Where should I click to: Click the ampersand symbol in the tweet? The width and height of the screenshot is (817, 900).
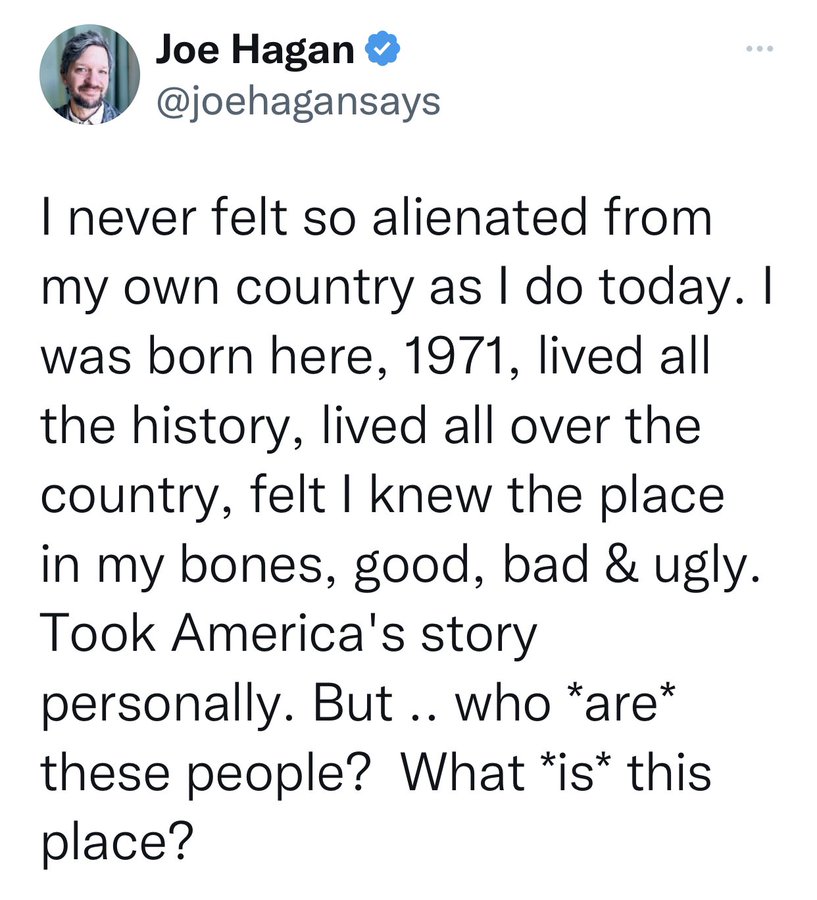pos(621,565)
